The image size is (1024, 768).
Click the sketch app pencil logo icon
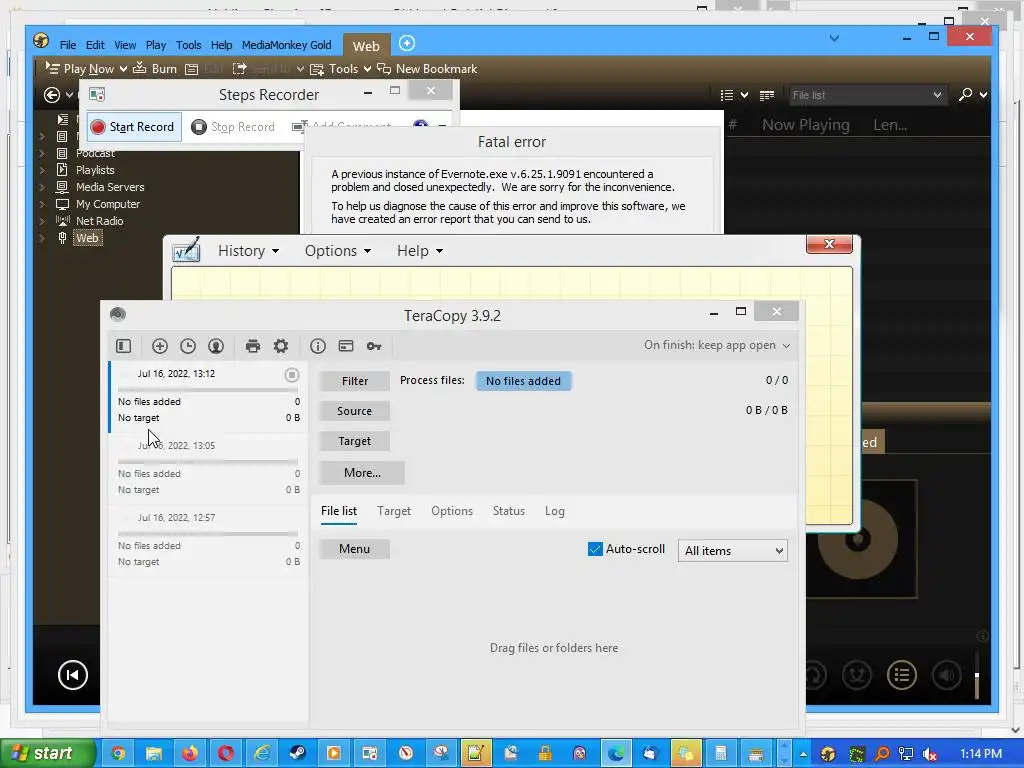186,251
